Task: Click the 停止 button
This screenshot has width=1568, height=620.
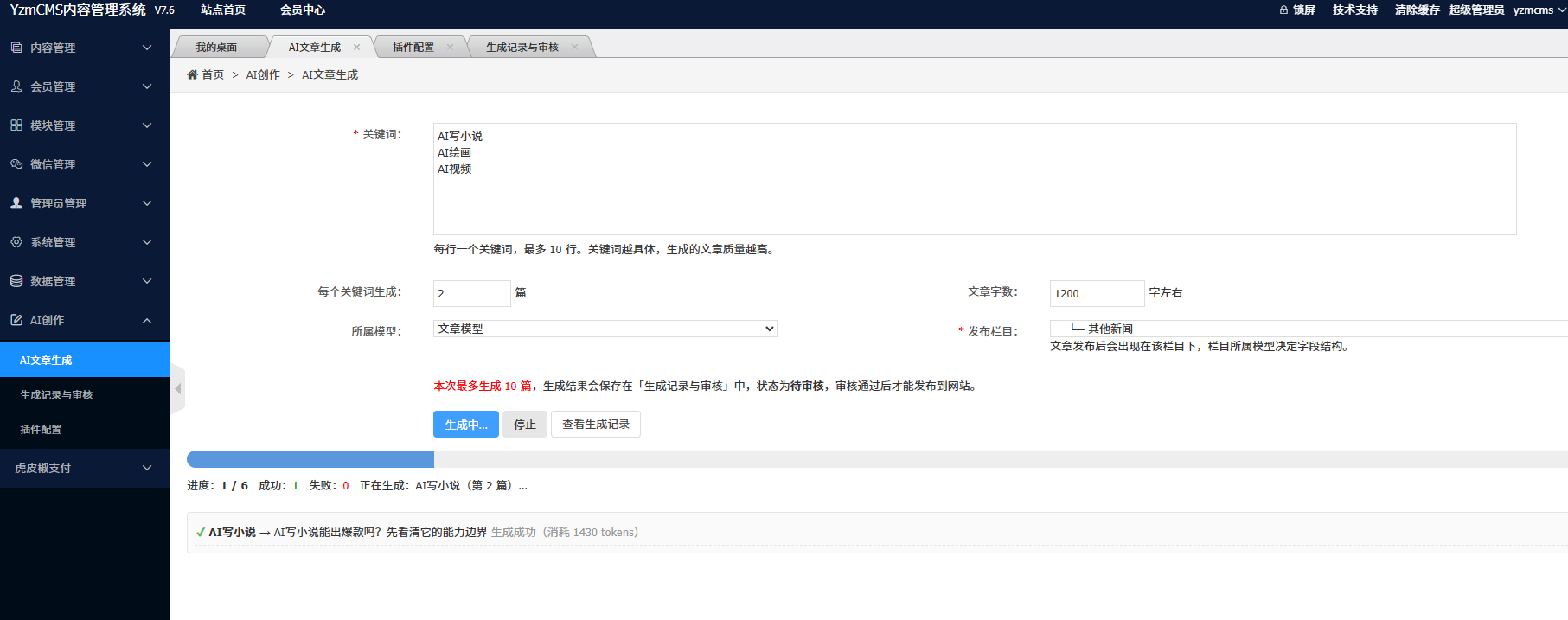Action: coord(525,425)
